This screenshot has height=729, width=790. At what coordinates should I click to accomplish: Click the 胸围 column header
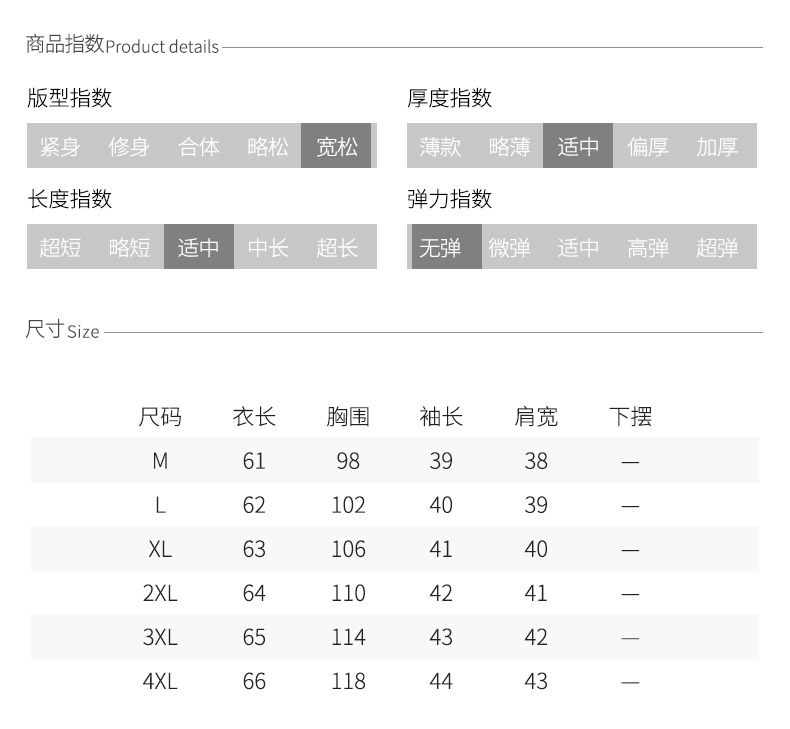[x=348, y=416]
